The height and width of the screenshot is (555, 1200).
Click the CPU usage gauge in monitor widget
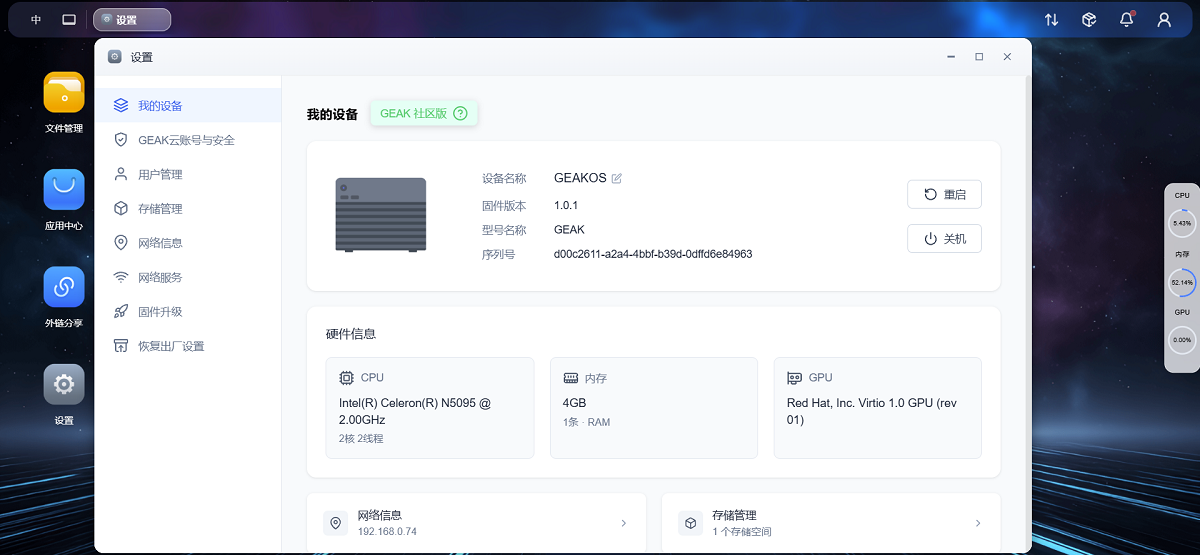tap(1182, 223)
